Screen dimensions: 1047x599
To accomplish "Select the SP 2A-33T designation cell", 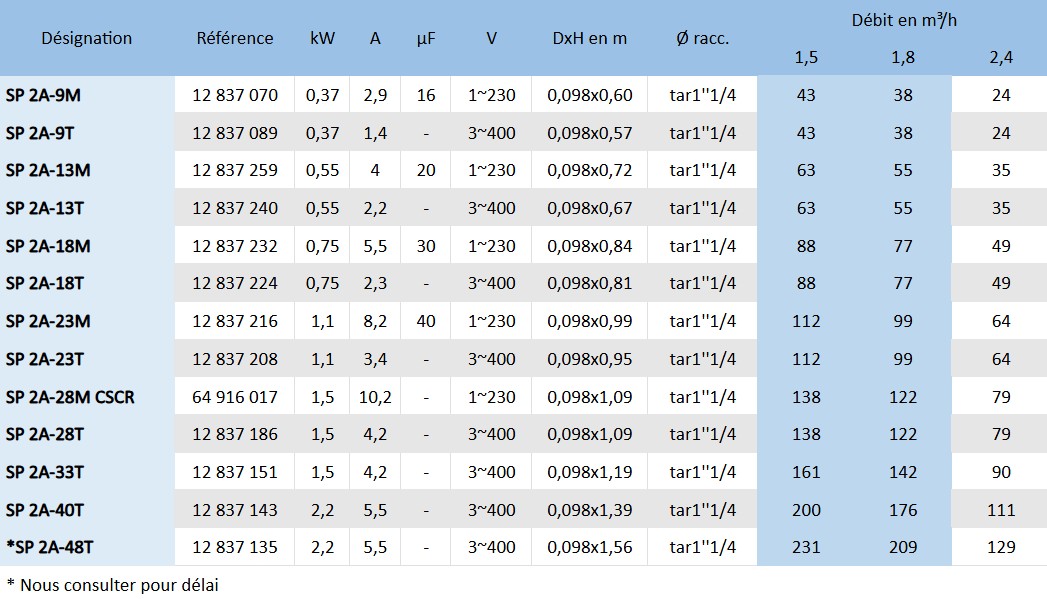I will click(44, 472).
